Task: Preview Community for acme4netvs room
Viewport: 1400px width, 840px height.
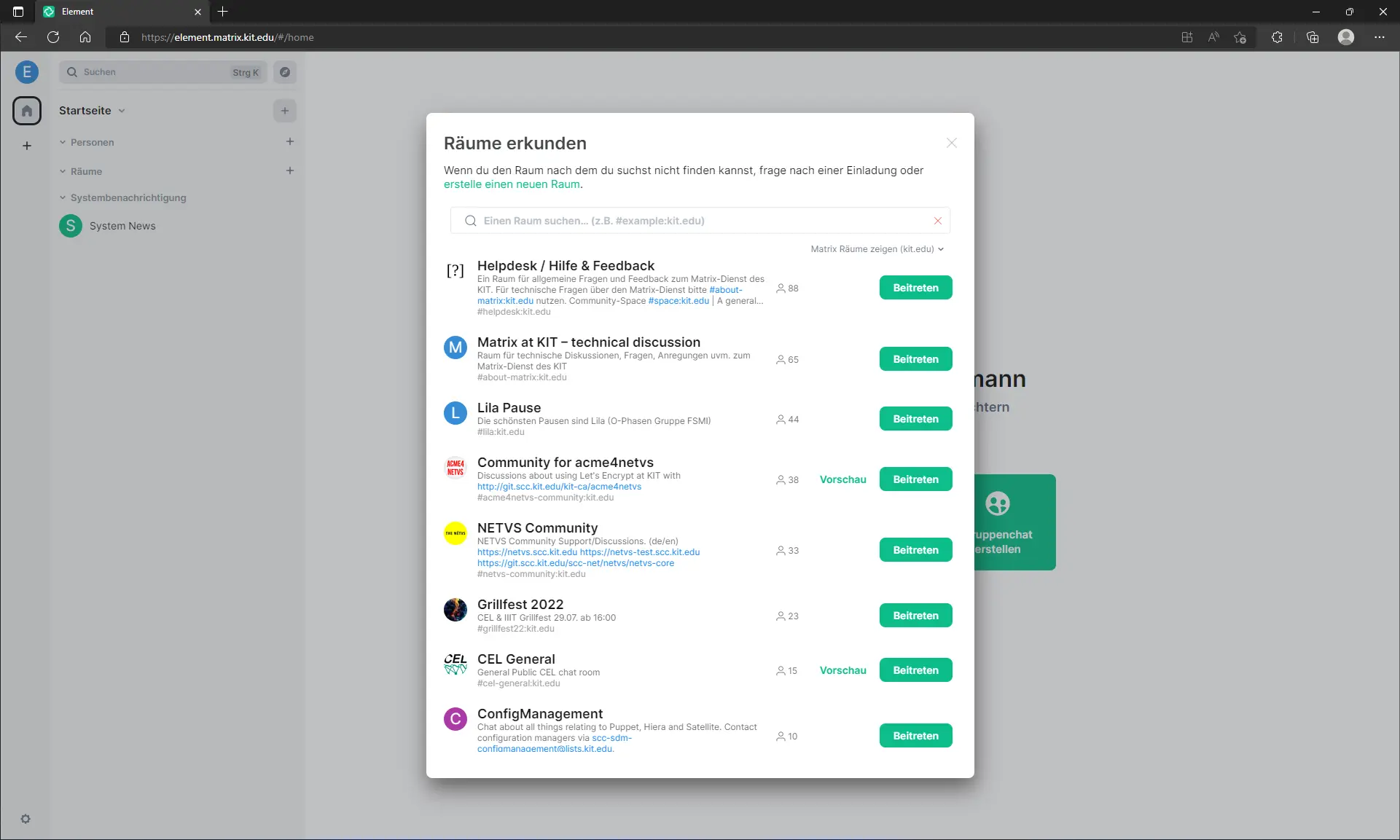Action: pyautogui.click(x=842, y=479)
